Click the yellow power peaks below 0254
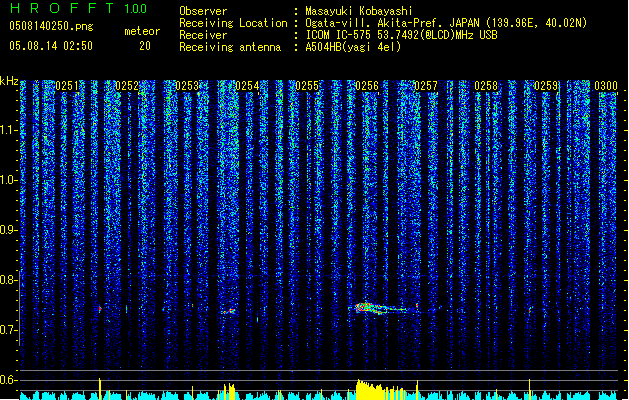The width and height of the screenshot is (629, 400). [x=227, y=392]
